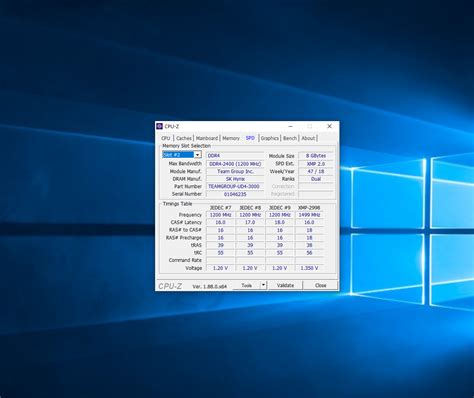The image size is (474, 398).
Task: Go to the Memory tab
Action: pos(231,138)
